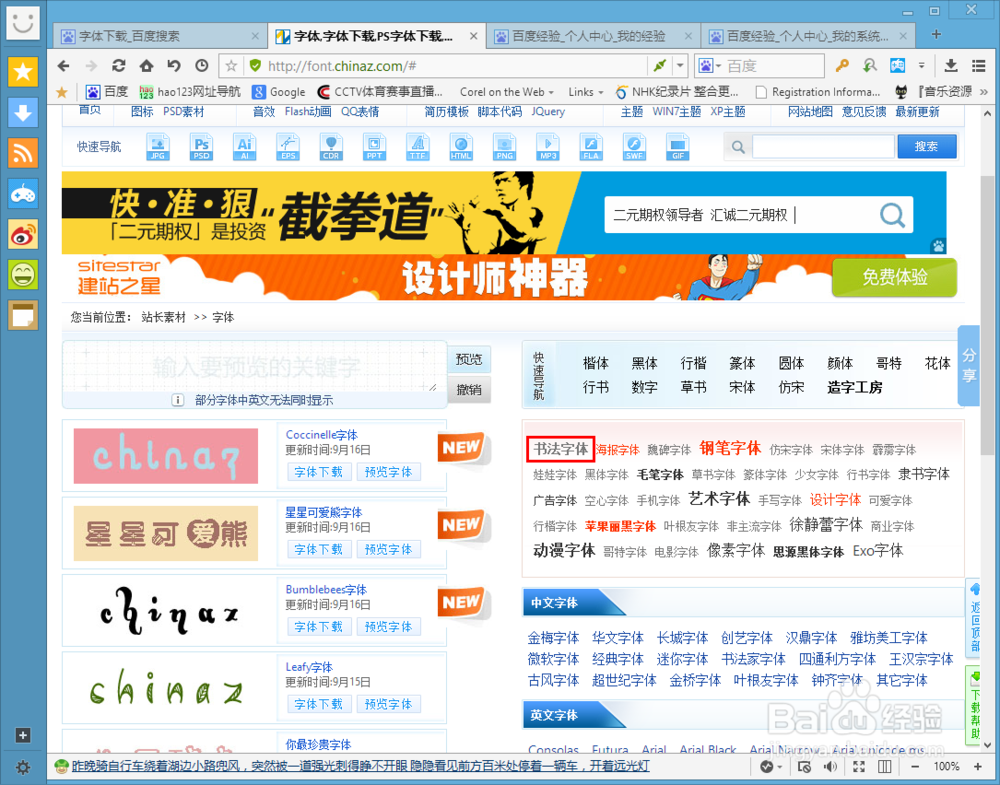Bookmark page with address bar star

232,66
